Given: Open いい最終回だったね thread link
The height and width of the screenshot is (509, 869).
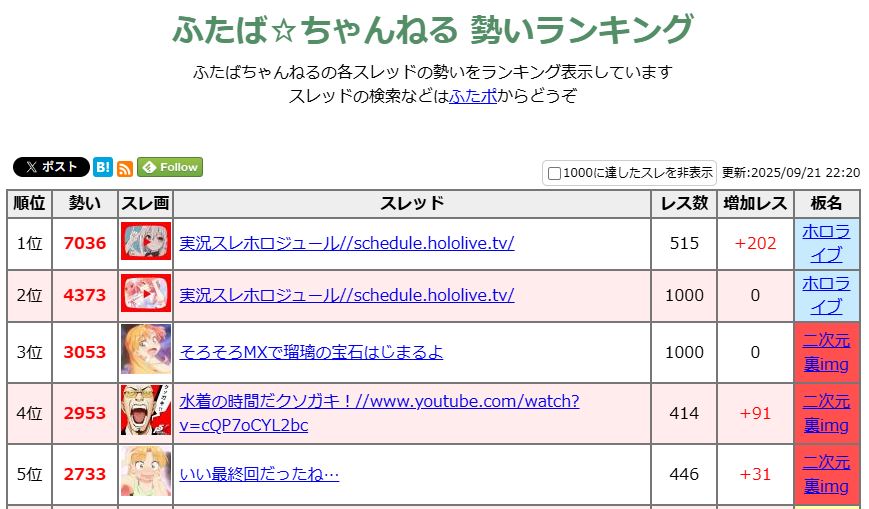Looking at the screenshot, I should [259, 474].
